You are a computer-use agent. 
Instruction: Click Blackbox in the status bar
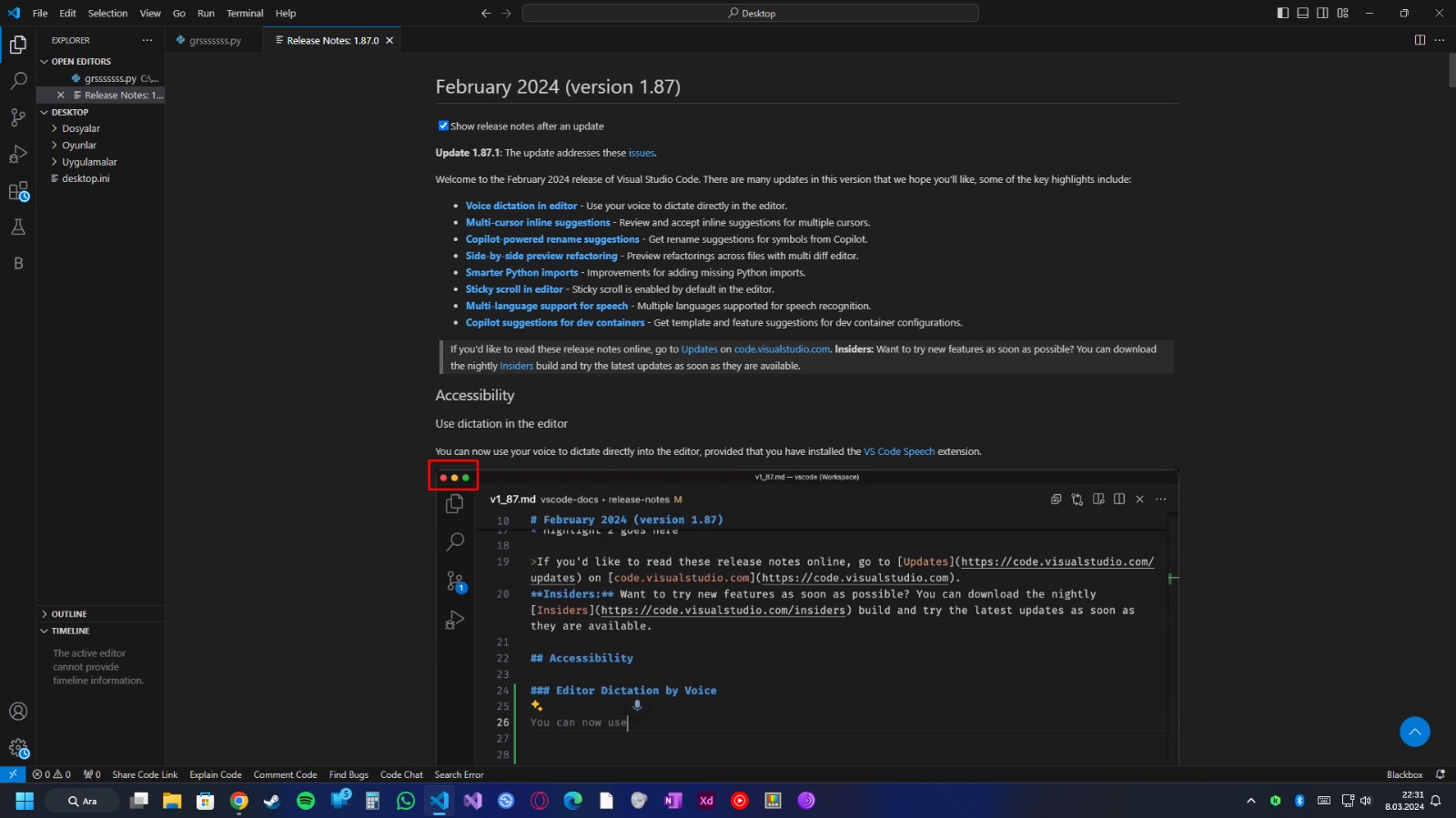(1405, 774)
